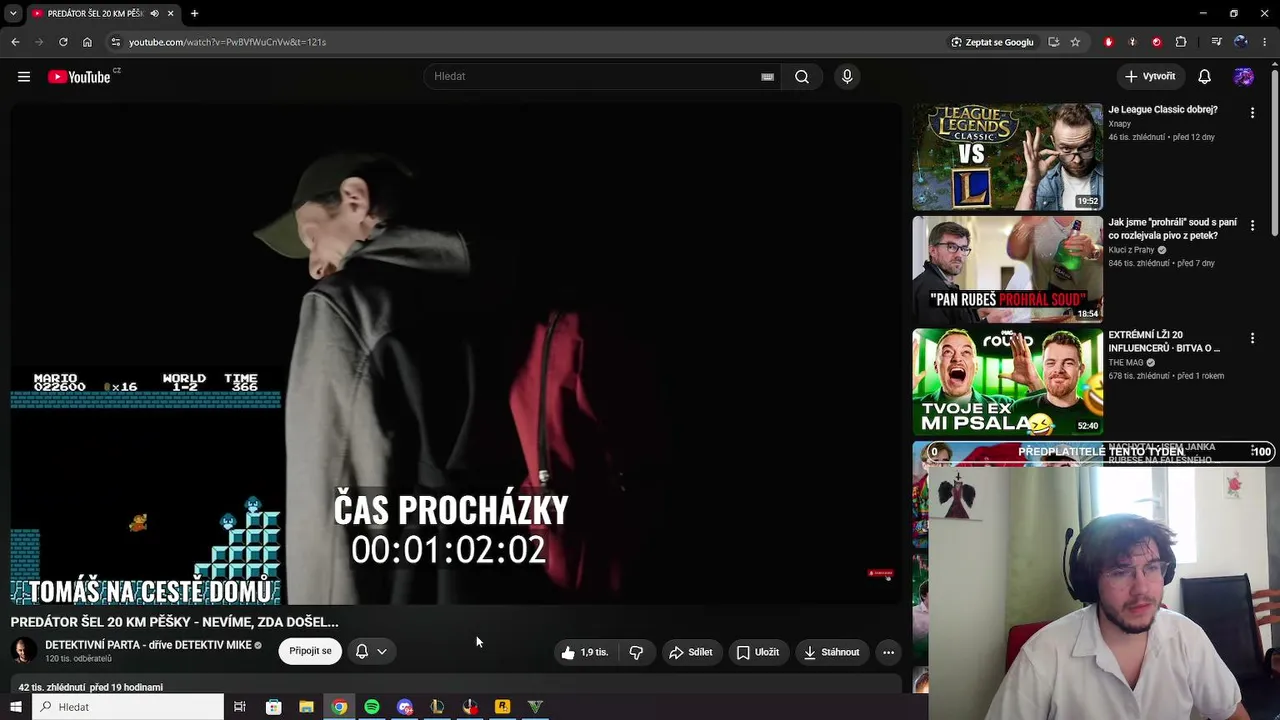Screen dimensions: 1280x720
Task: Mute the tab via its speaker icon
Action: [154, 13]
